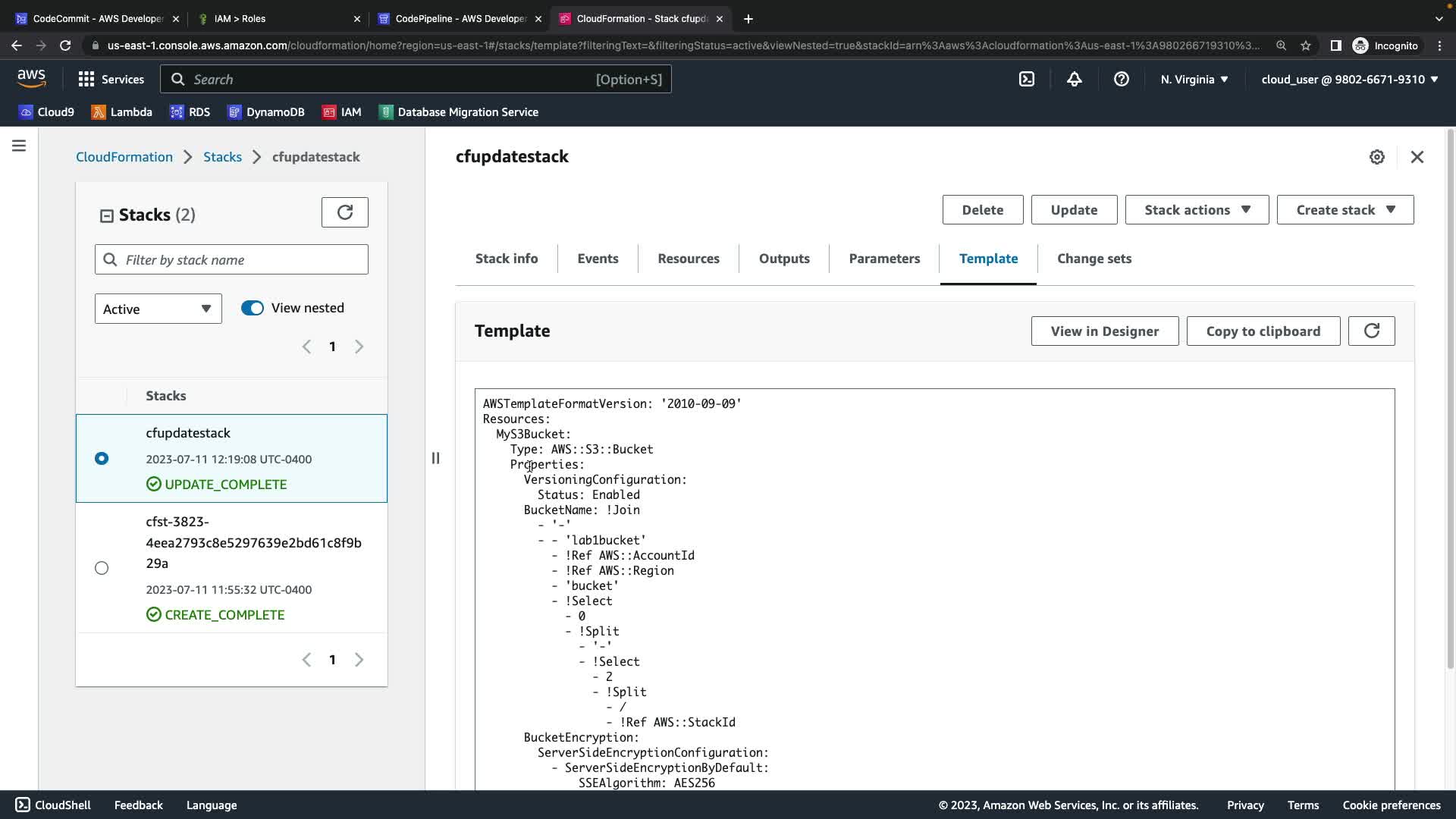
Task: Open the hamburger navigation menu
Action: [19, 146]
